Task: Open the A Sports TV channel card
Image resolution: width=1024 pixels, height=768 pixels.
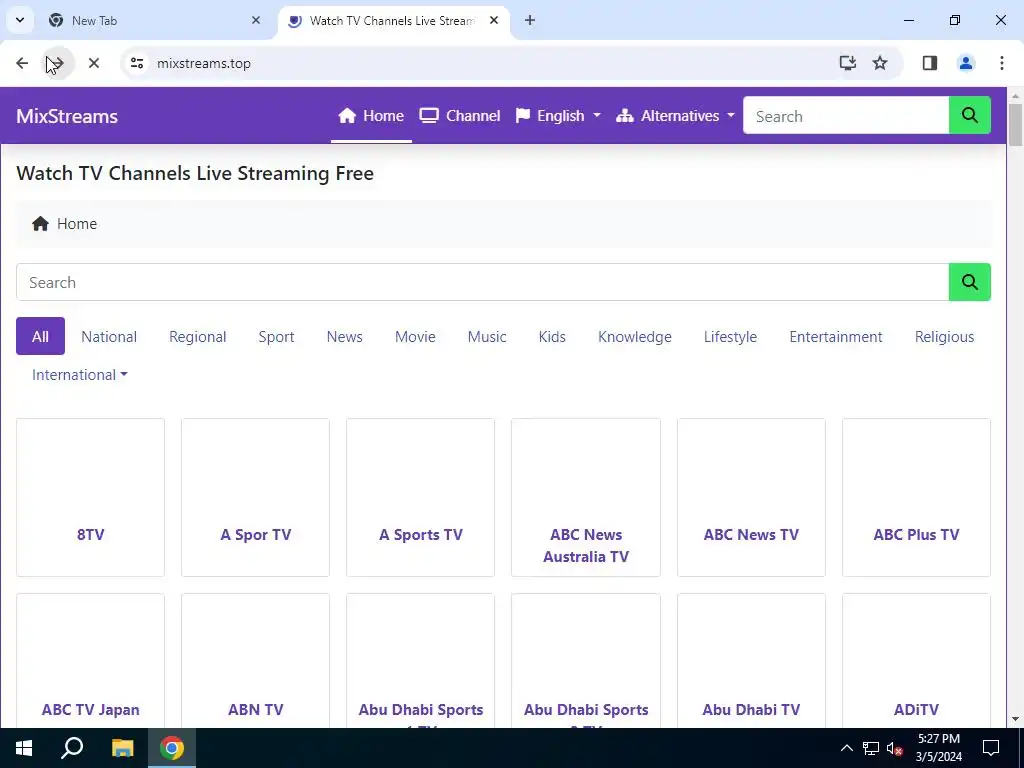Action: (x=421, y=498)
